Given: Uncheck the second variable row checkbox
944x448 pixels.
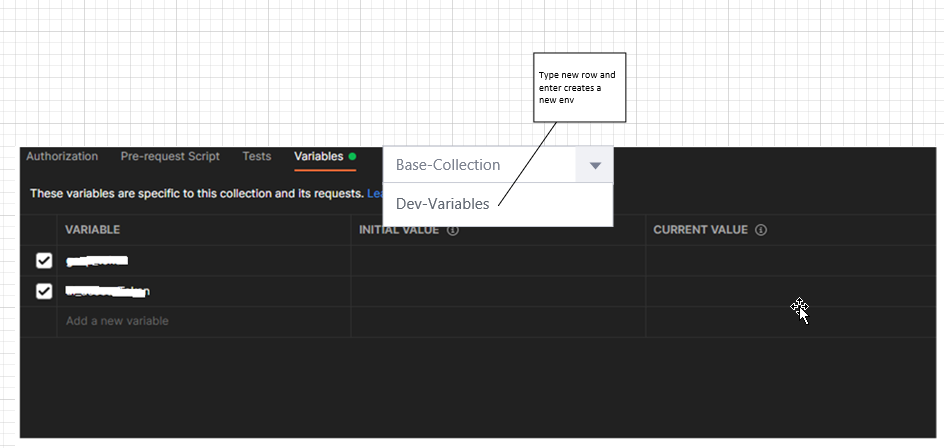Looking at the screenshot, I should click(44, 291).
